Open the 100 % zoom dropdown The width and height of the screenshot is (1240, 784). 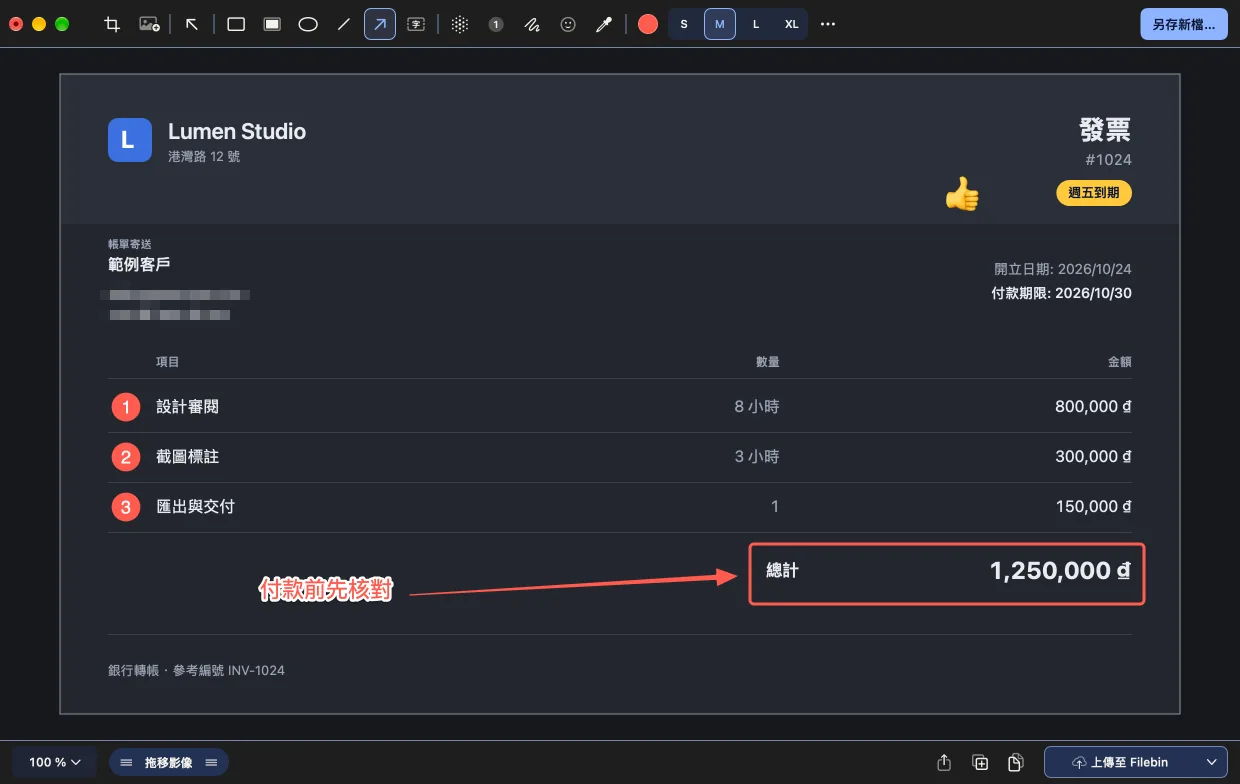point(55,762)
